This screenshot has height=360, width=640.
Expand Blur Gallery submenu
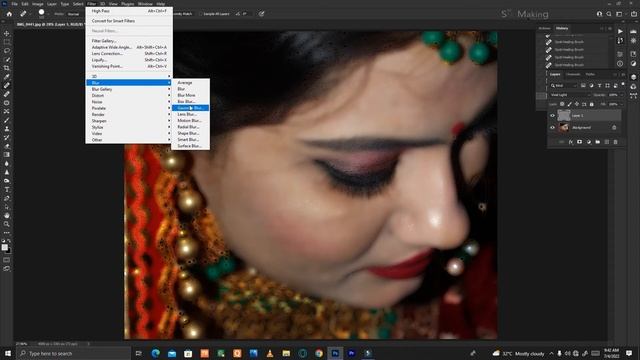click(129, 89)
